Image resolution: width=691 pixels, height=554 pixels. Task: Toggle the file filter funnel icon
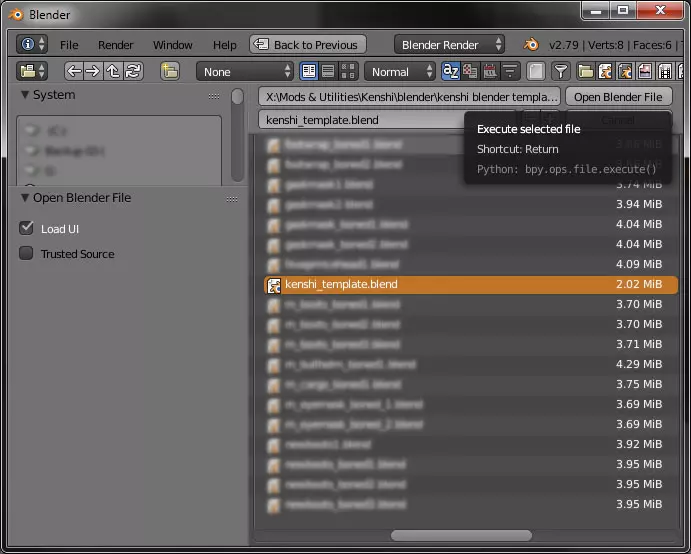tap(561, 71)
